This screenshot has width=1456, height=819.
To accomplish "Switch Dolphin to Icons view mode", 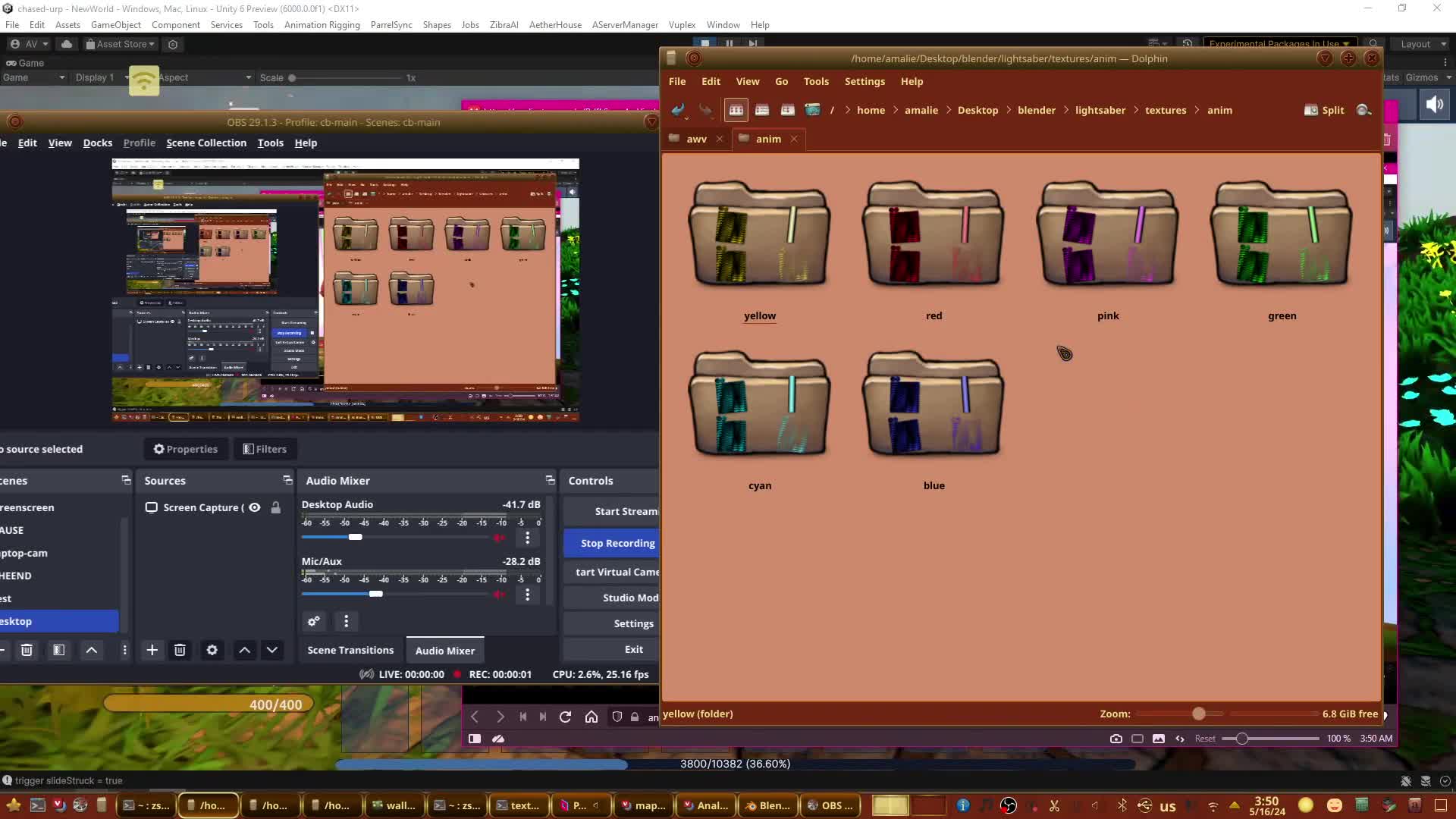I will click(736, 110).
